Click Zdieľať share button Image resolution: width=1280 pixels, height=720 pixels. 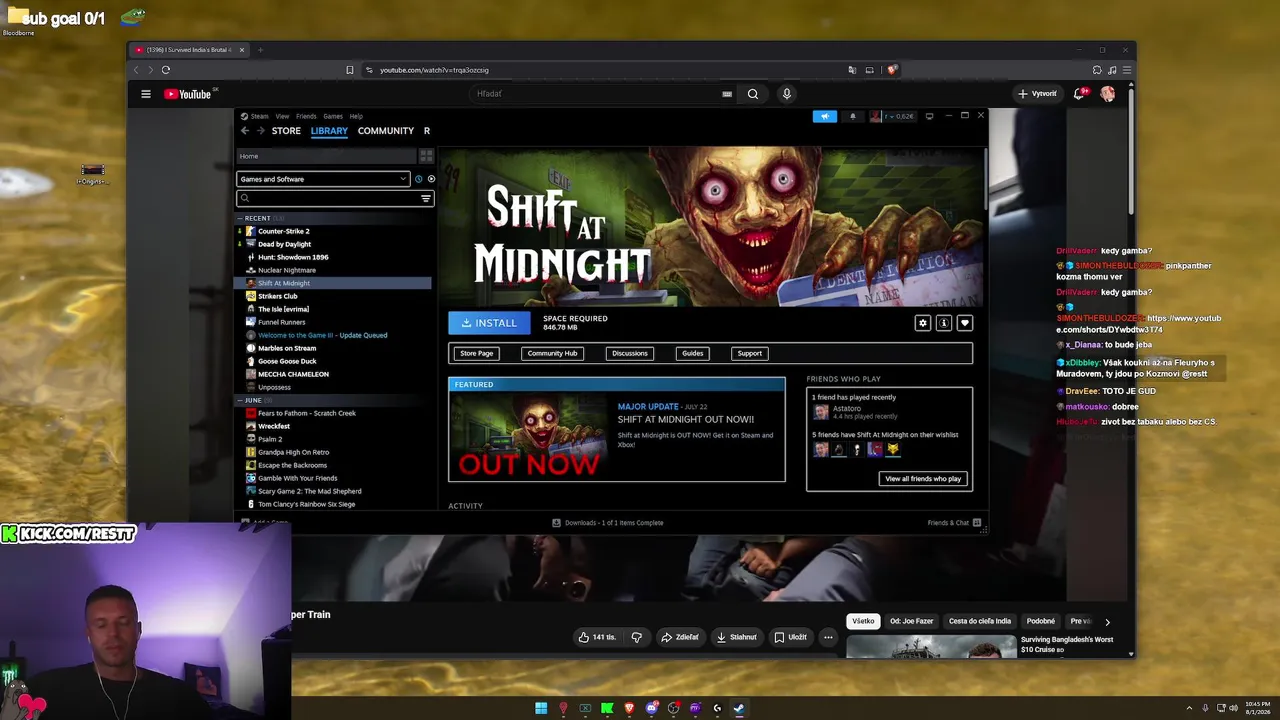680,637
